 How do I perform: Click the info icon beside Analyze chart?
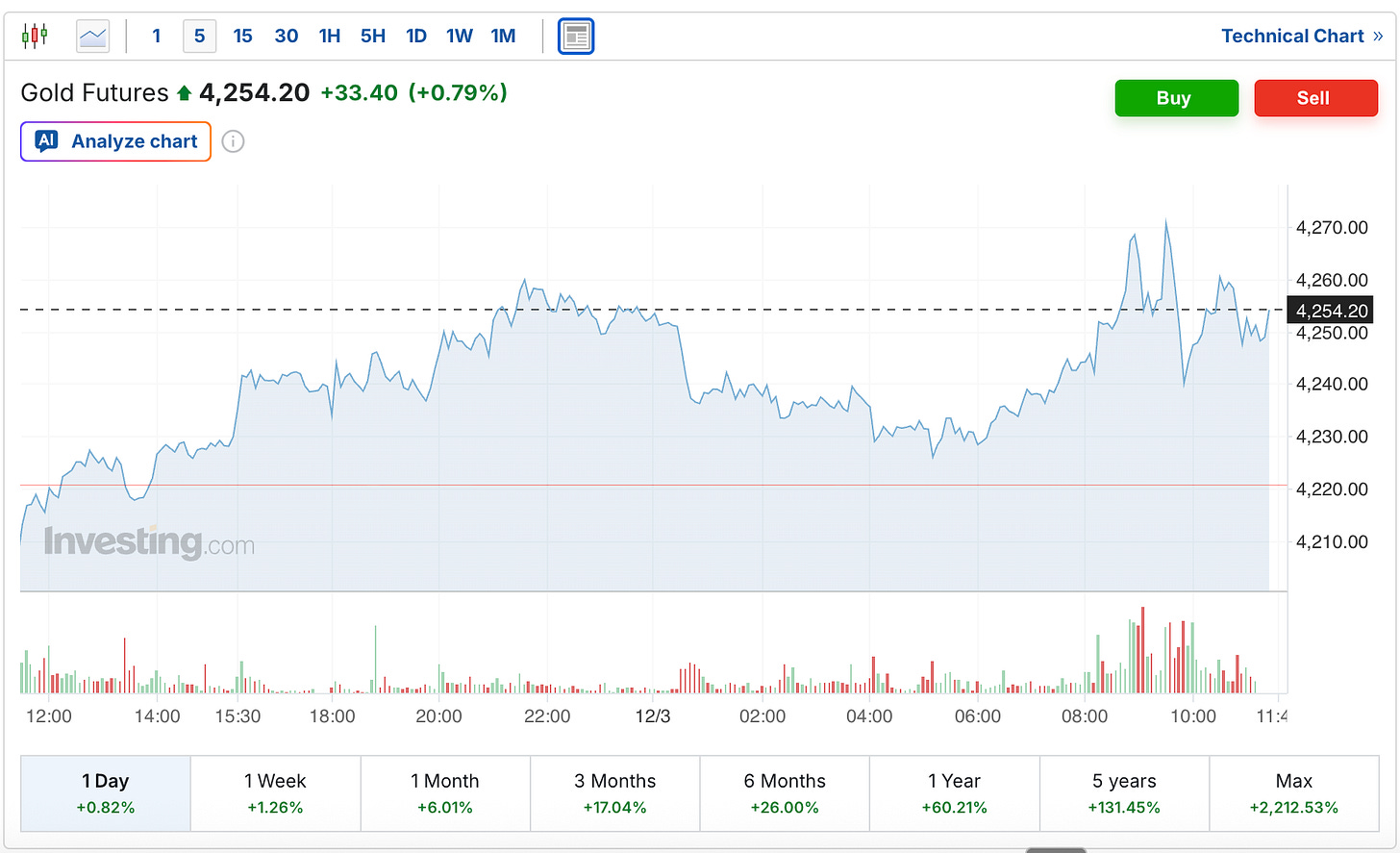point(233,141)
